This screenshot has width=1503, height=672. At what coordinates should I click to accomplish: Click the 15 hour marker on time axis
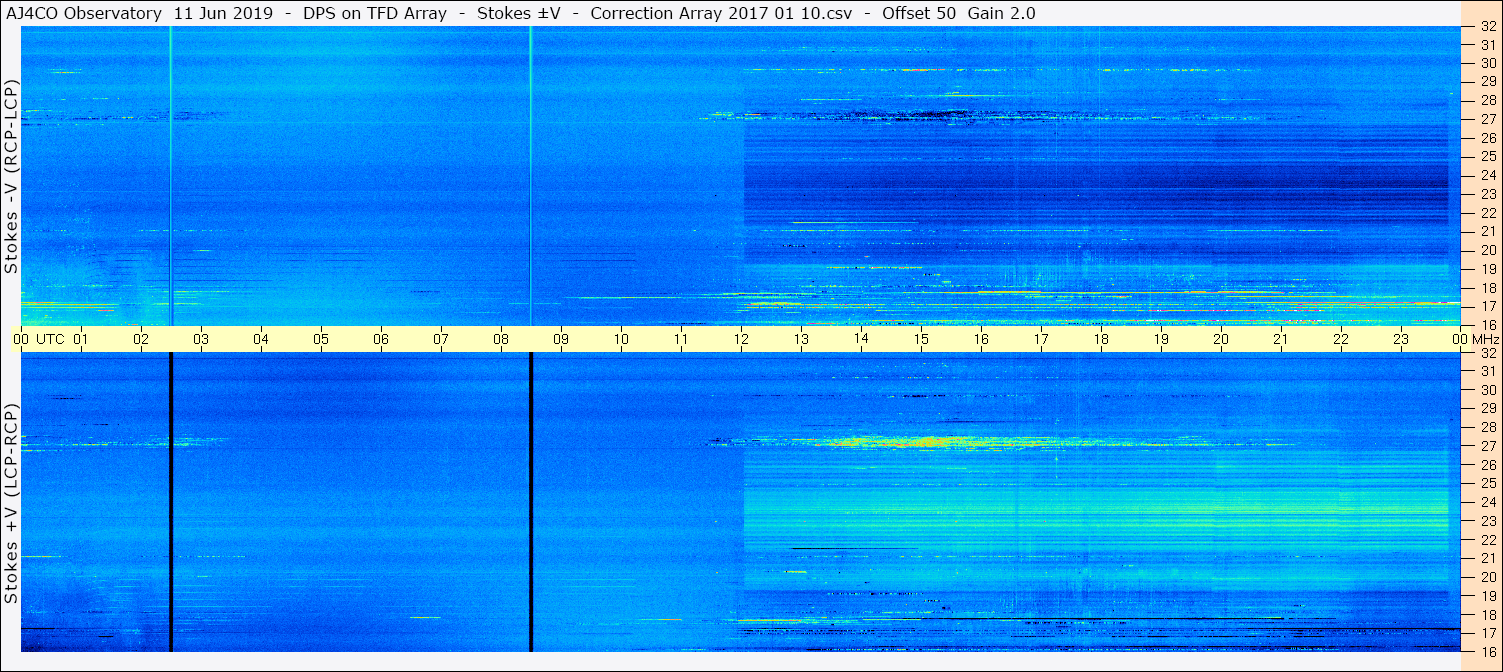click(x=921, y=339)
